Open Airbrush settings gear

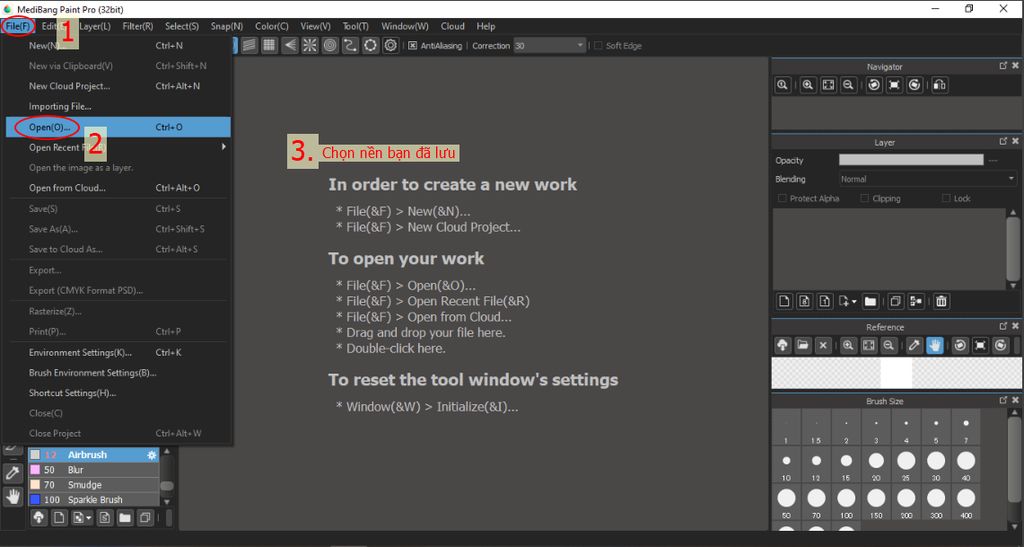point(152,455)
